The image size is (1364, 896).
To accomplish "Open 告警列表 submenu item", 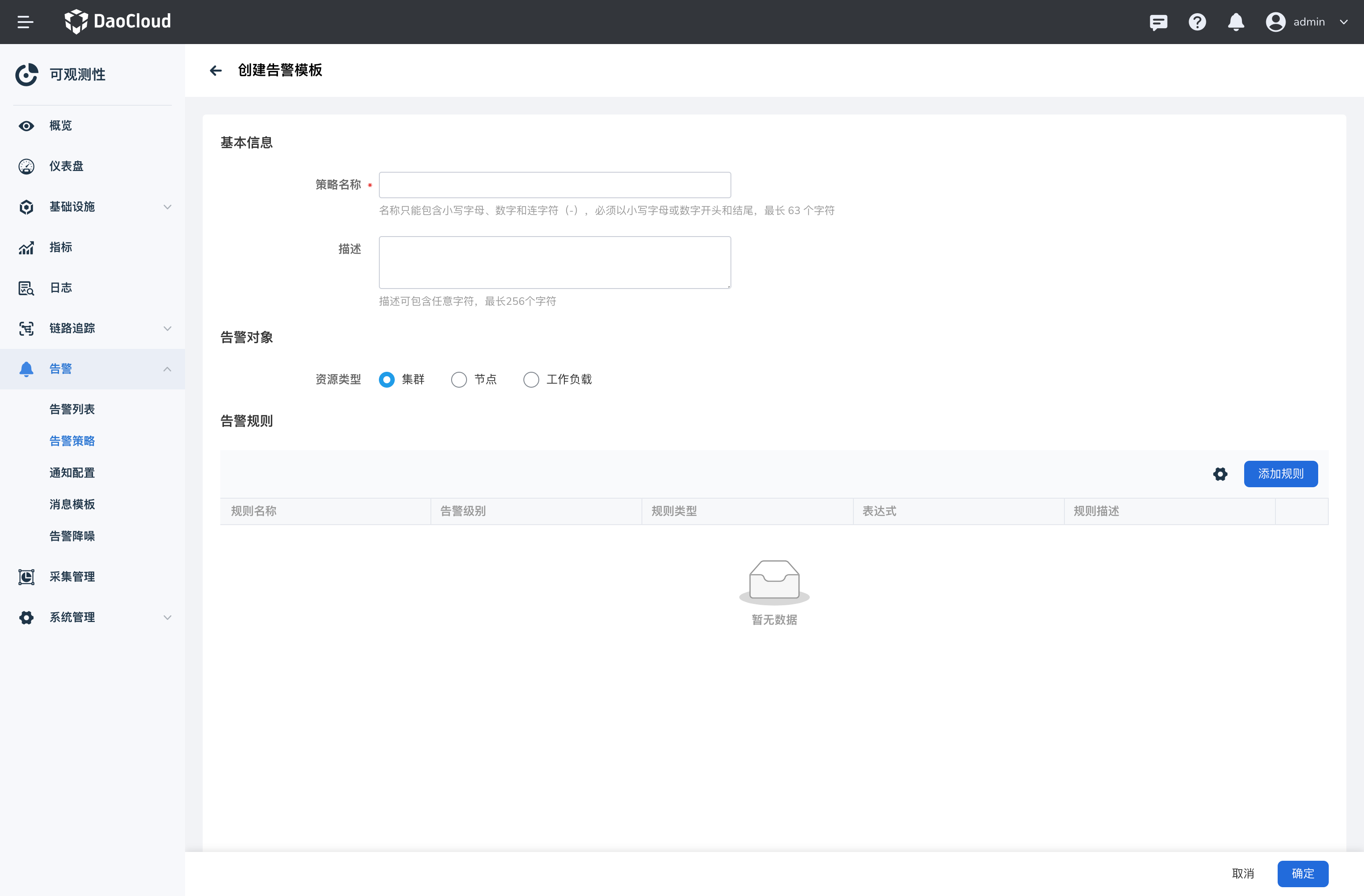I will 72,409.
